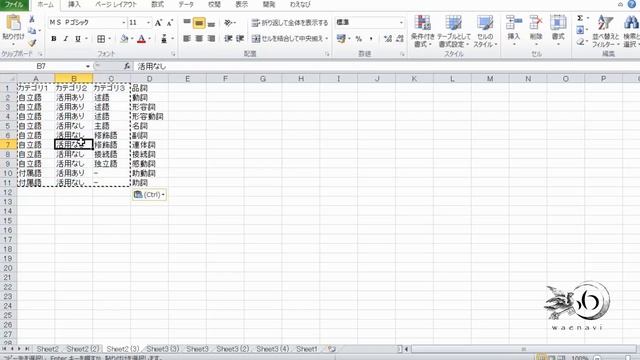Switch to the Sheet1 worksheet tab
This screenshot has width=640, height=360.
click(307, 349)
